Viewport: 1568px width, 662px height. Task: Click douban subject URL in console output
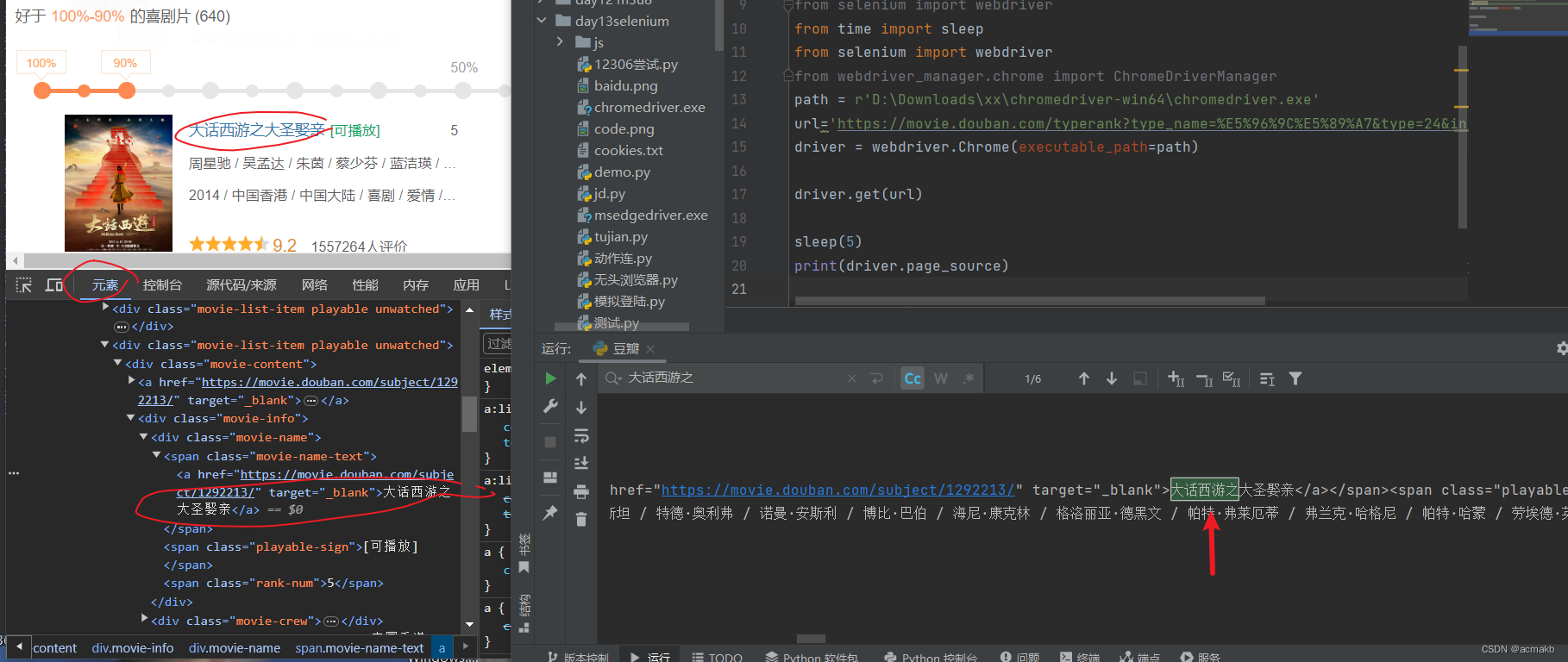click(837, 490)
